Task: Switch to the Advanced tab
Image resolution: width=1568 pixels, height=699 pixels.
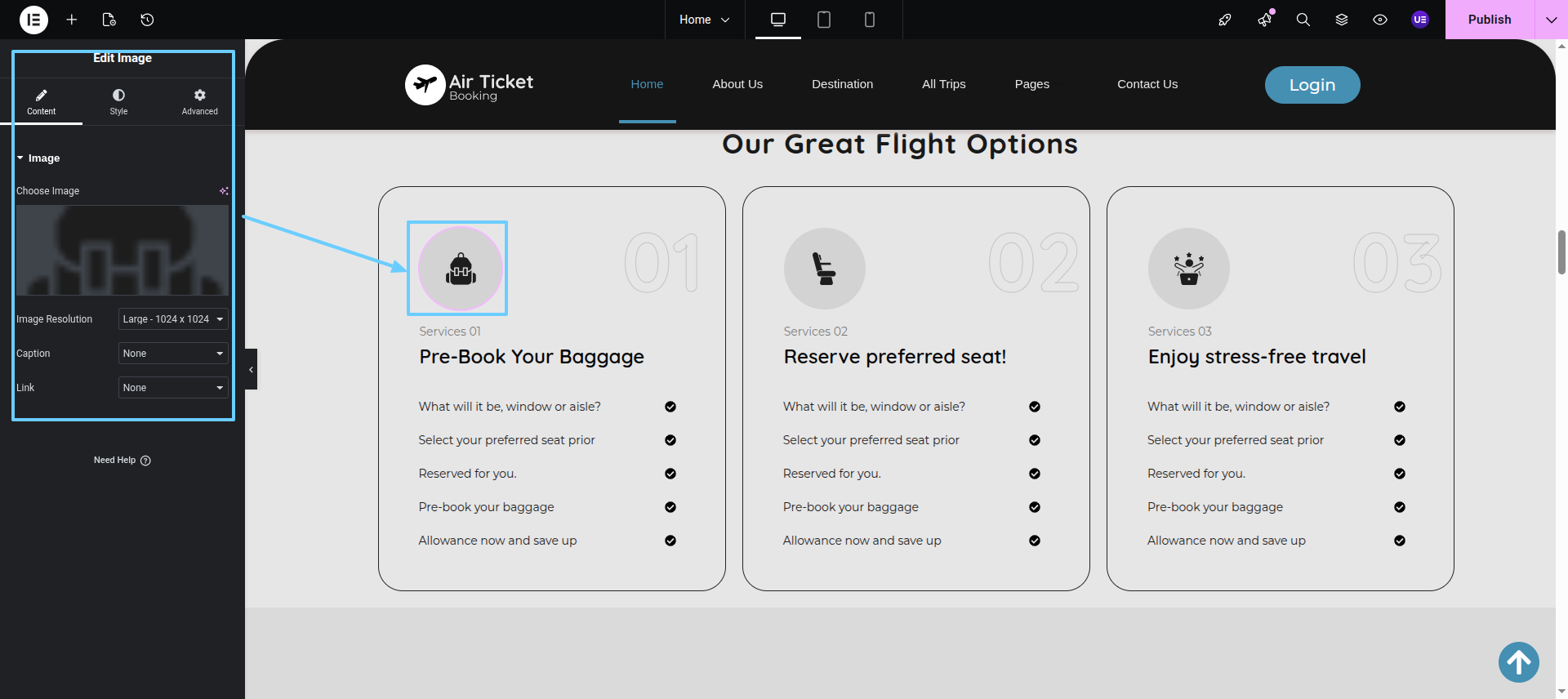Action: tap(200, 102)
